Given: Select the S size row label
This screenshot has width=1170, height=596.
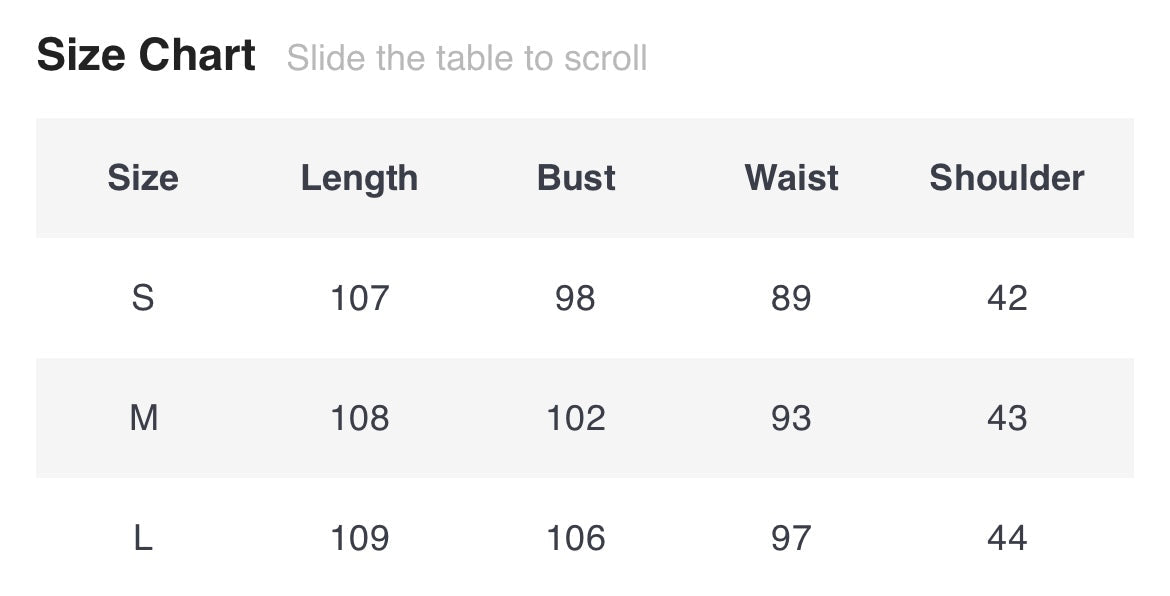Looking at the screenshot, I should (x=143, y=298).
